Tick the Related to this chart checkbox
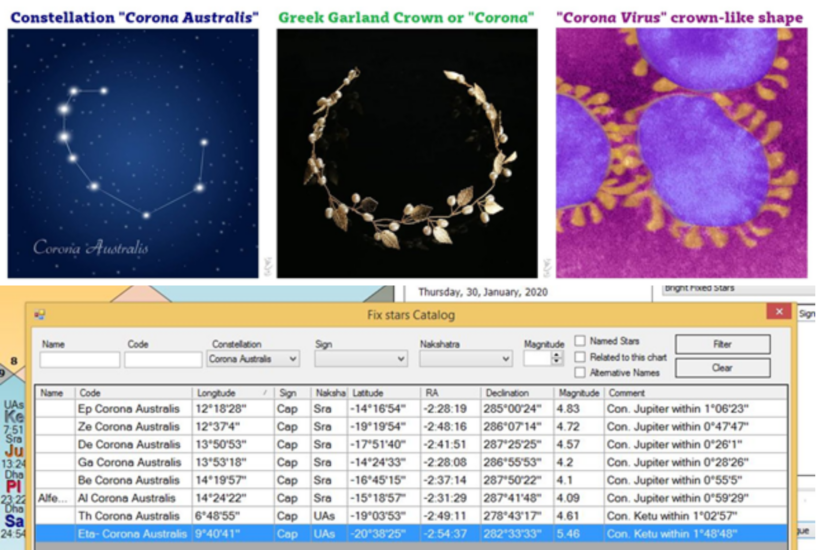This screenshot has height=550, width=823. click(x=580, y=355)
